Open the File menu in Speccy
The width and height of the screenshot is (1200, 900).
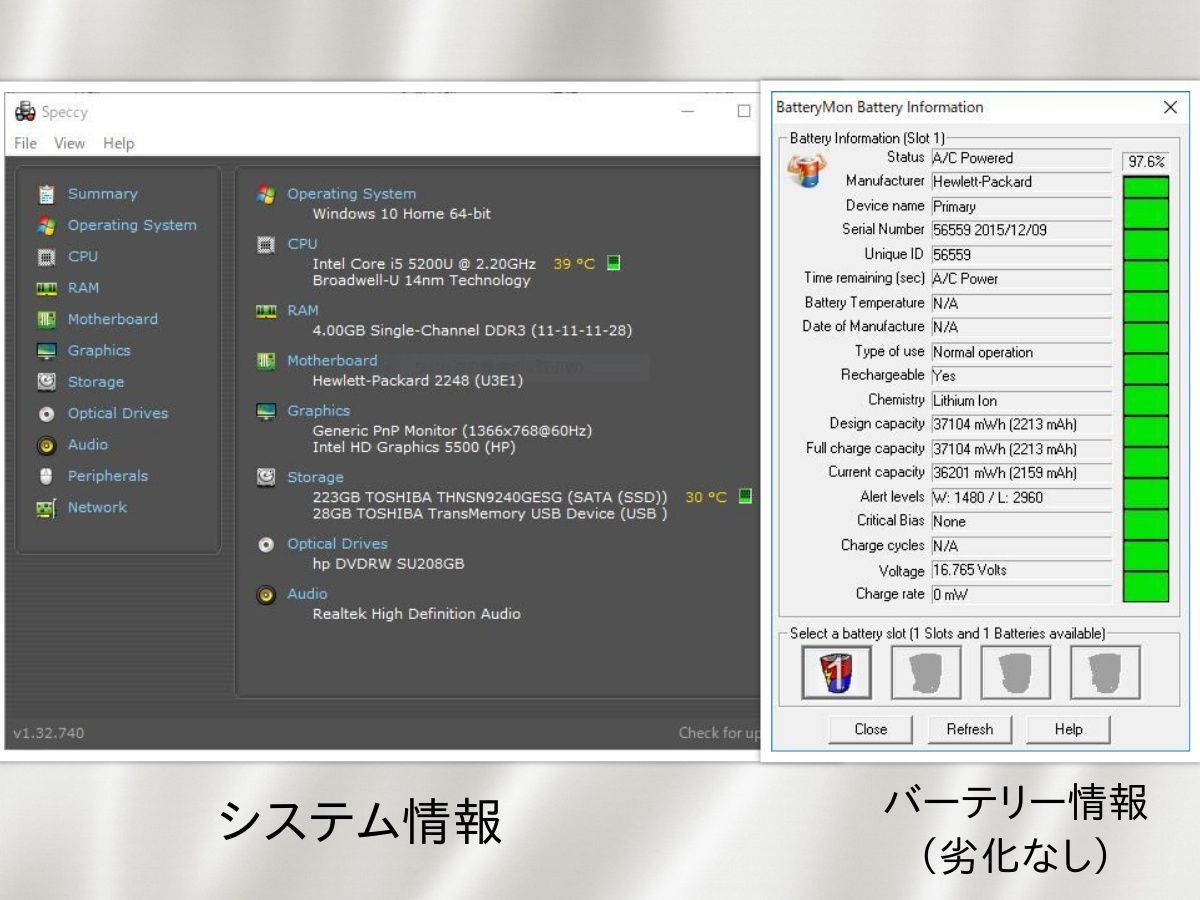pos(25,143)
